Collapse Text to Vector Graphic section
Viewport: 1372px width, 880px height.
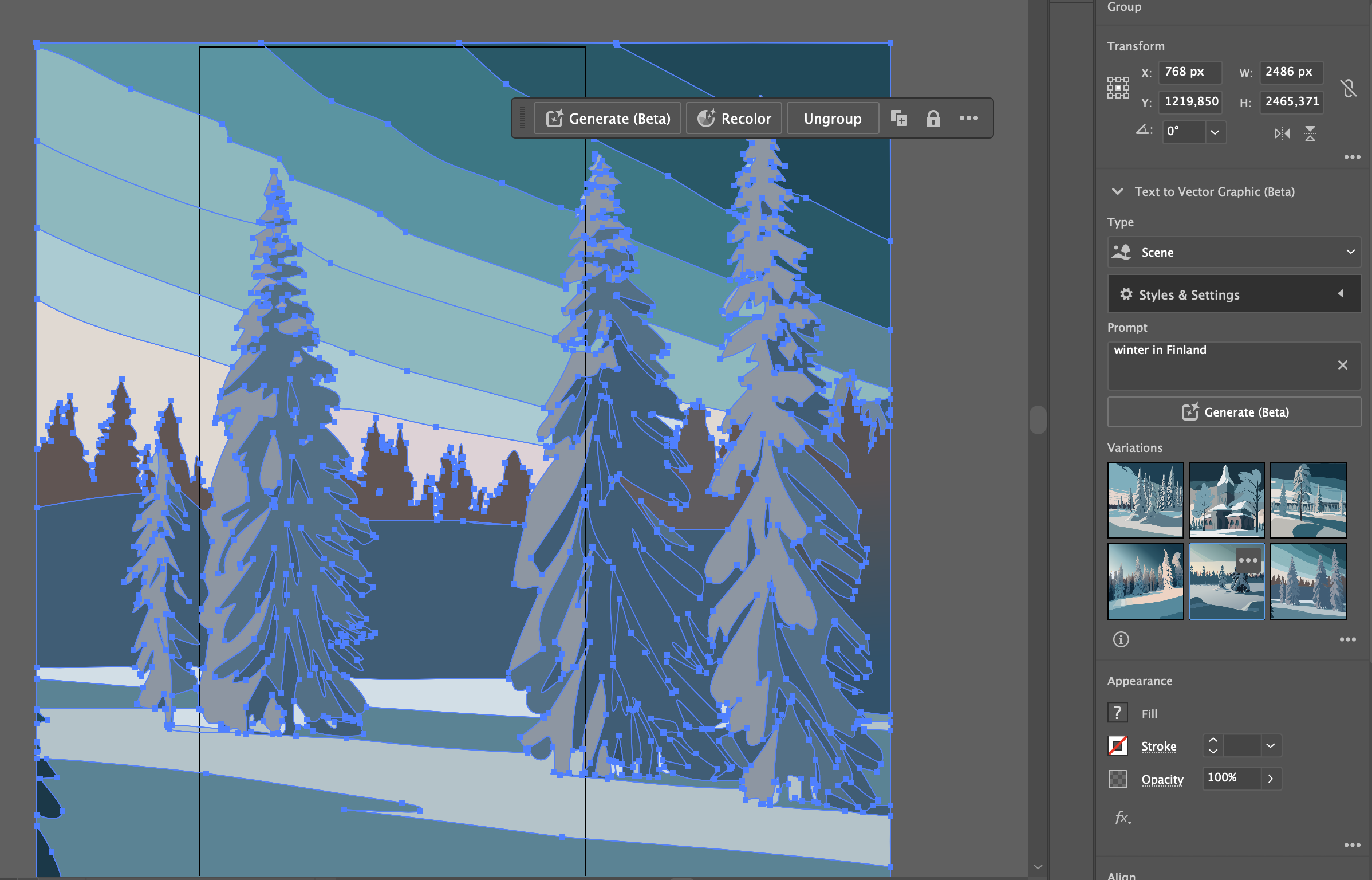coord(1117,191)
